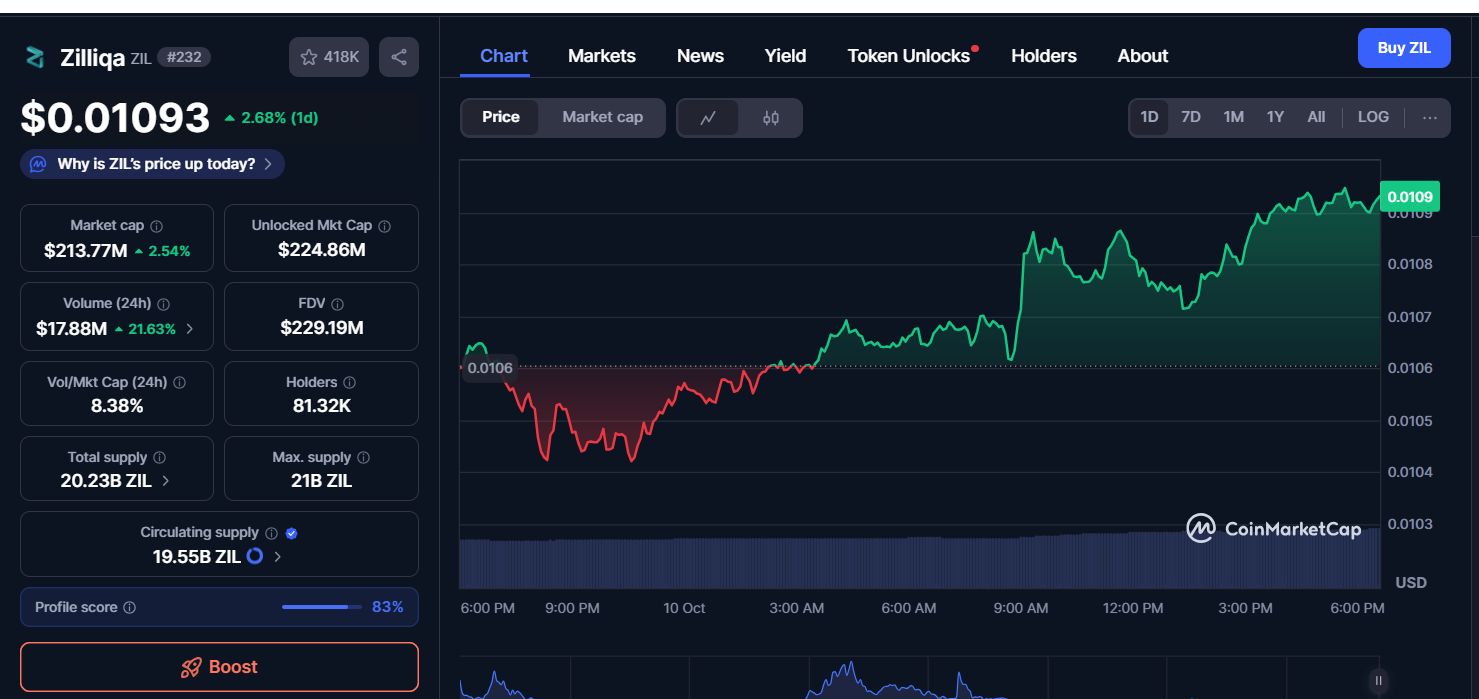Toggle chart to Market cap view

(602, 117)
